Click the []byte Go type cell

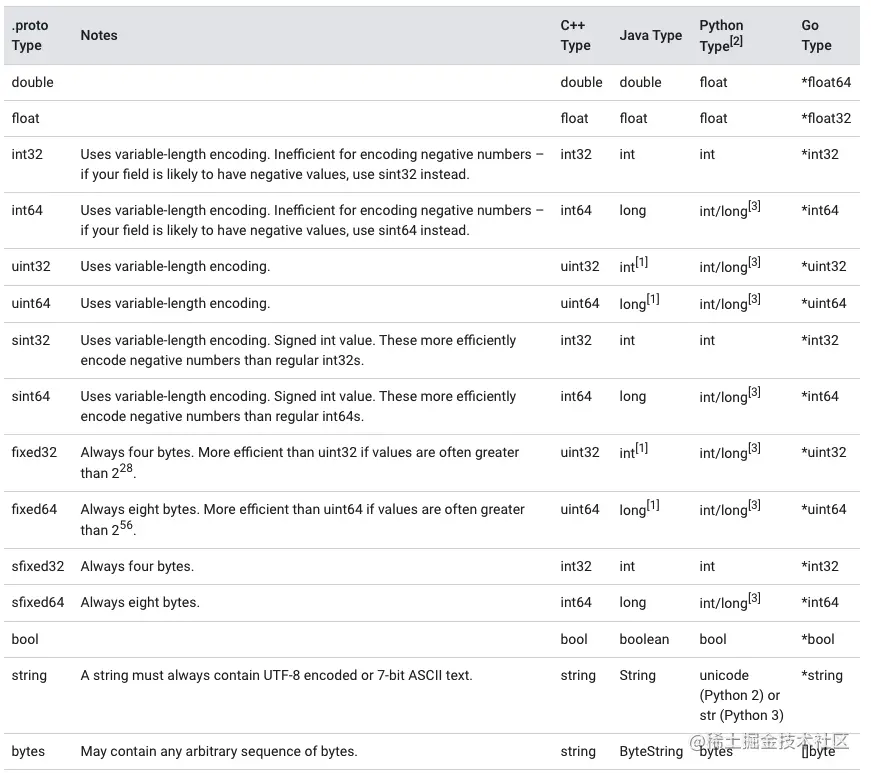click(x=818, y=751)
